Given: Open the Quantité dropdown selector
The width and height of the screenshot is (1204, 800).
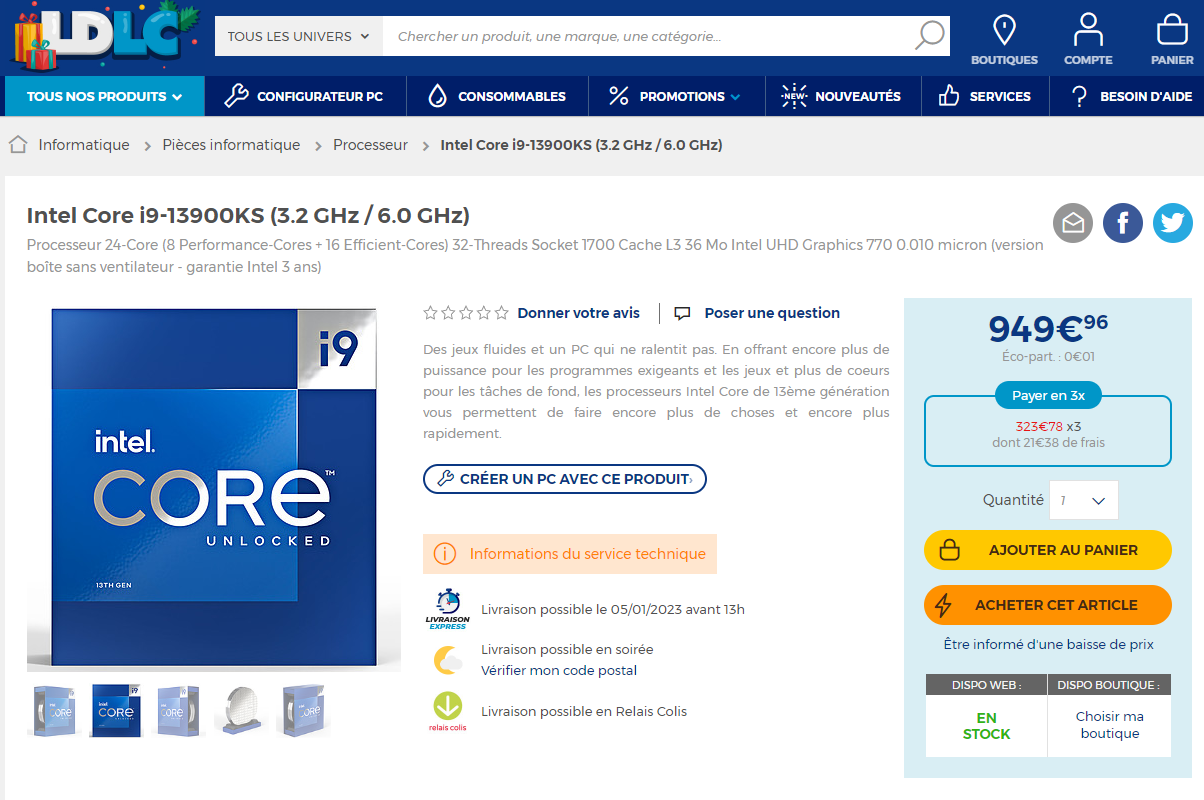Looking at the screenshot, I should point(1084,500).
